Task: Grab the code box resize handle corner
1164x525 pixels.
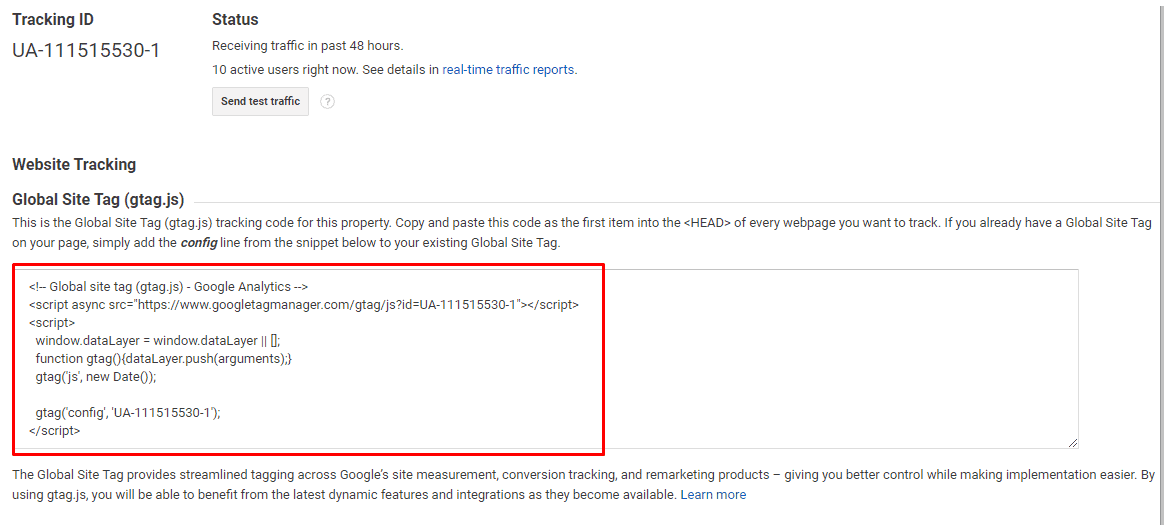Action: click(1073, 443)
